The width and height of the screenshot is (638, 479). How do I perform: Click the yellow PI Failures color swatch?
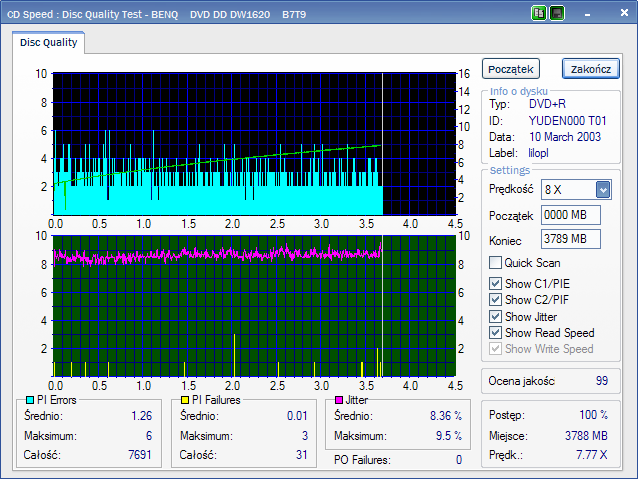tap(185, 400)
